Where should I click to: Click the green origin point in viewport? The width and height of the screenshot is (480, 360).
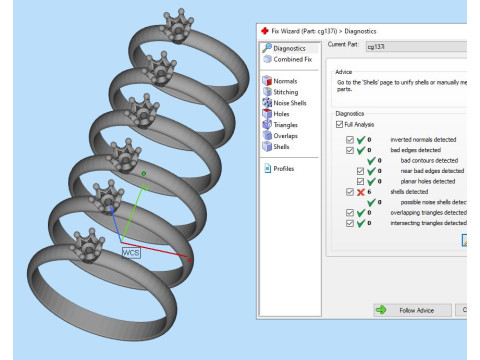click(144, 173)
